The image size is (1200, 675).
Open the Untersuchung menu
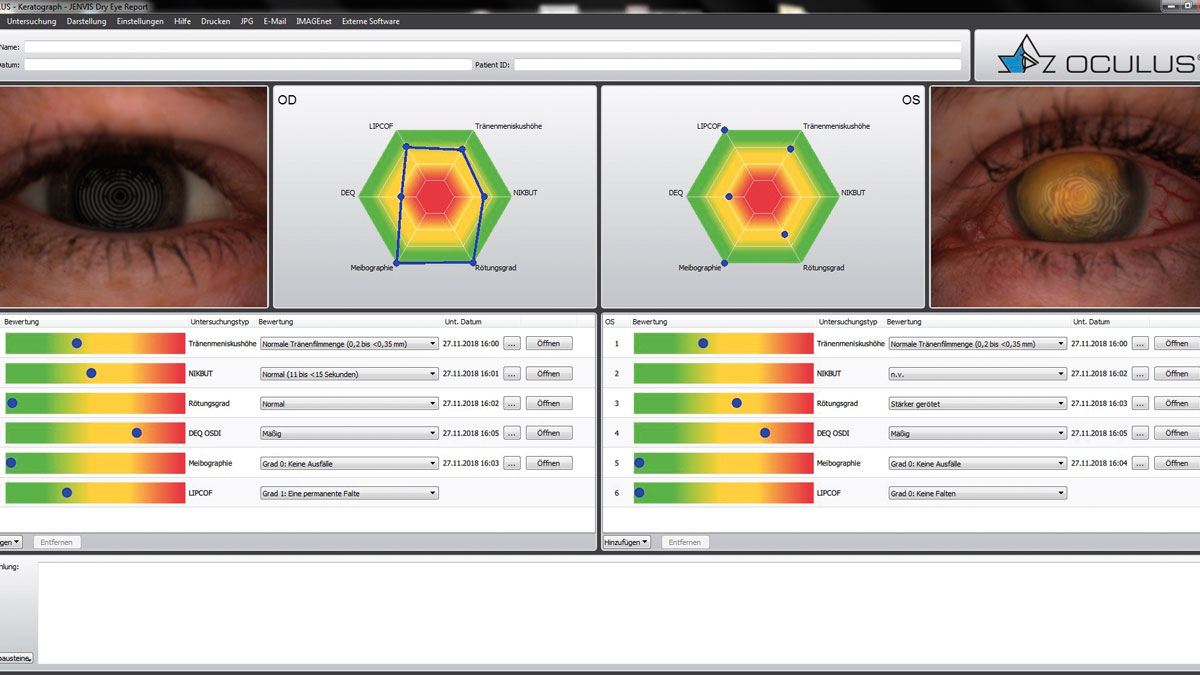31,21
